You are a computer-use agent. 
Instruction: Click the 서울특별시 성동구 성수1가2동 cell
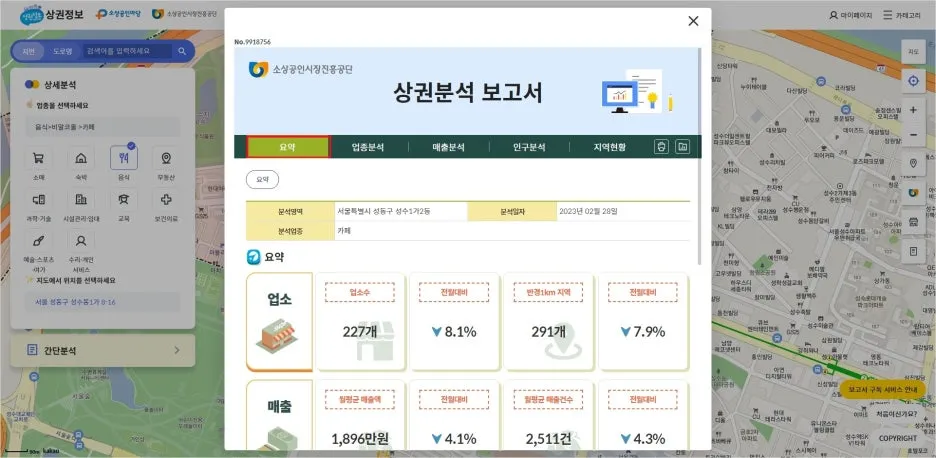click(401, 211)
